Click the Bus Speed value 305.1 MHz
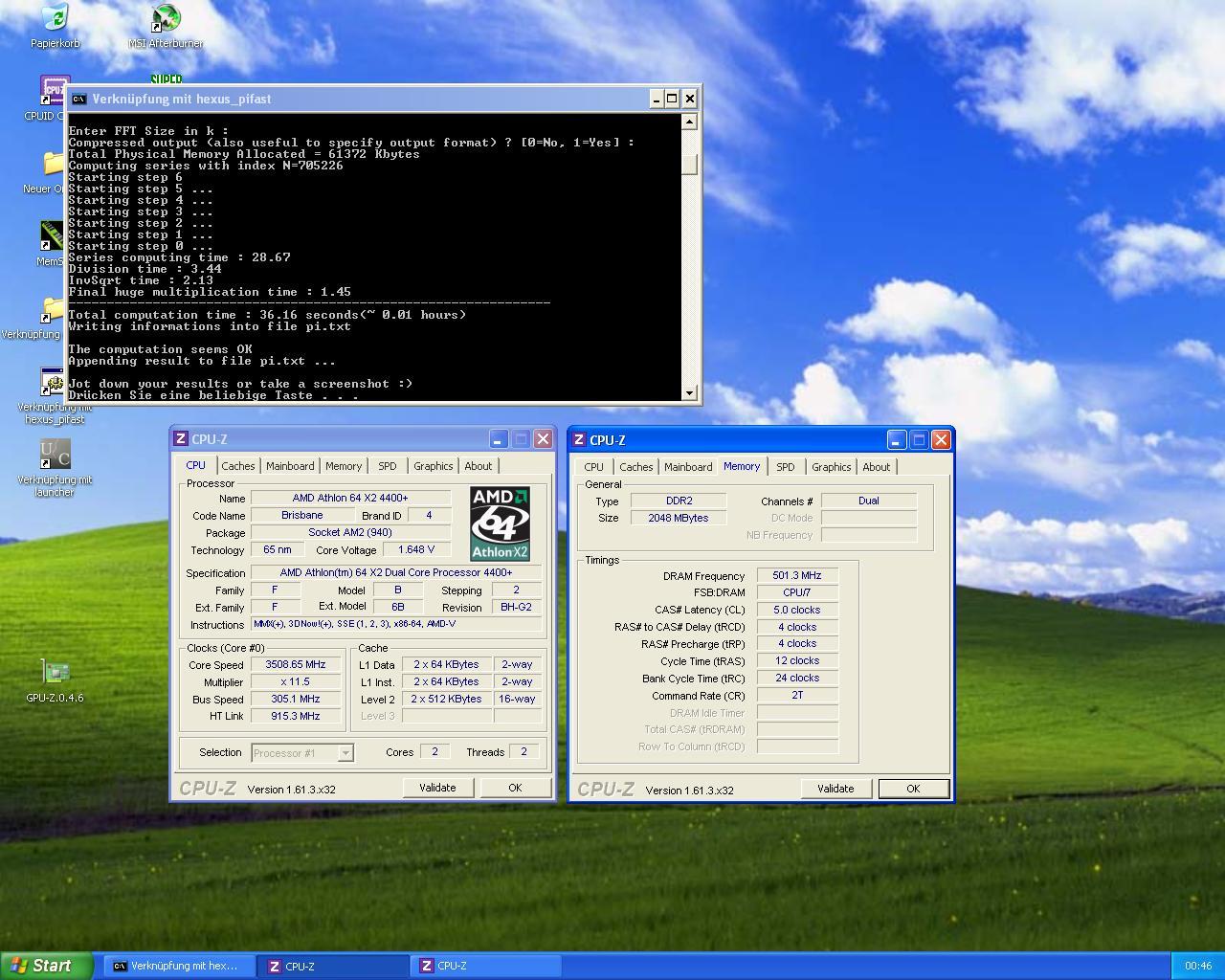Screen dimensions: 1225x980 pyautogui.click(x=296, y=699)
